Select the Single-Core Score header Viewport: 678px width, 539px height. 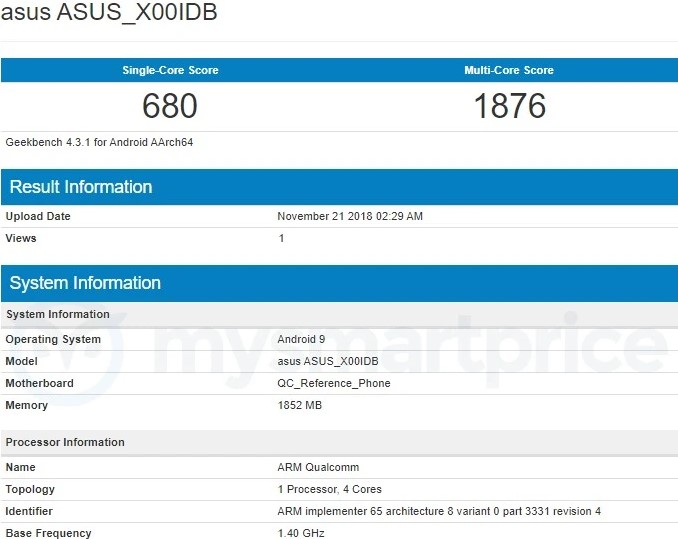(x=170, y=70)
